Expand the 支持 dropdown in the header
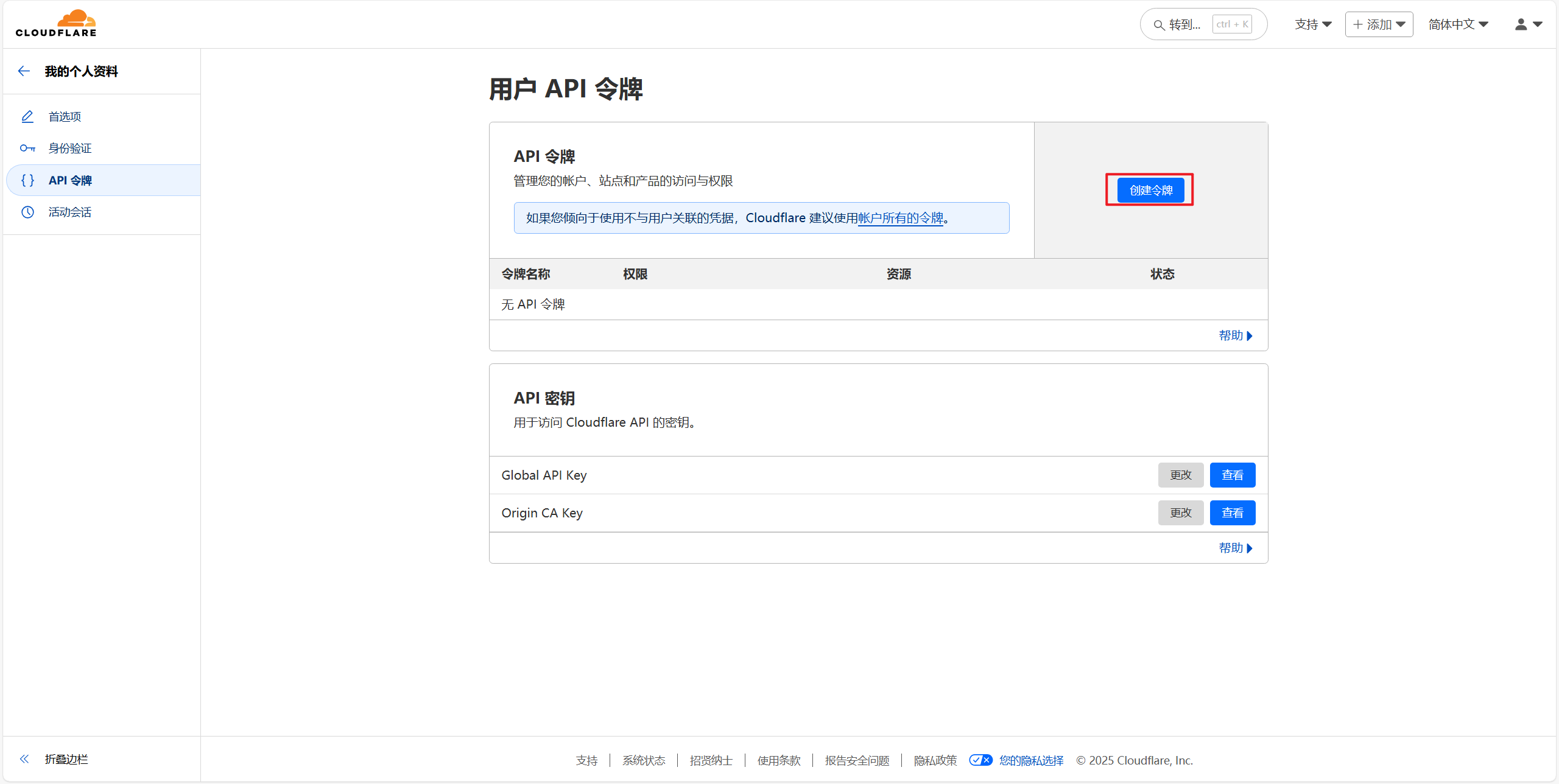 pyautogui.click(x=1313, y=24)
